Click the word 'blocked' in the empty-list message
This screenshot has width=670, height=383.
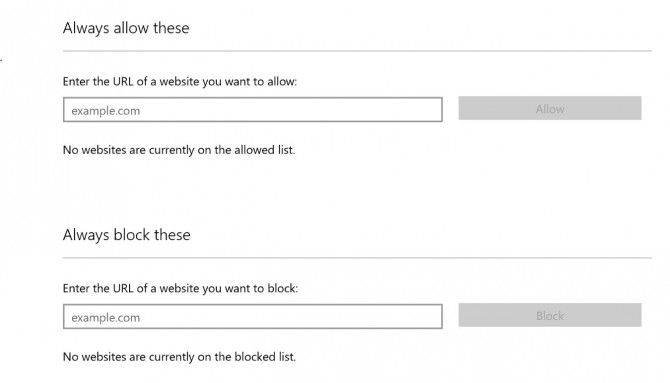[255, 357]
